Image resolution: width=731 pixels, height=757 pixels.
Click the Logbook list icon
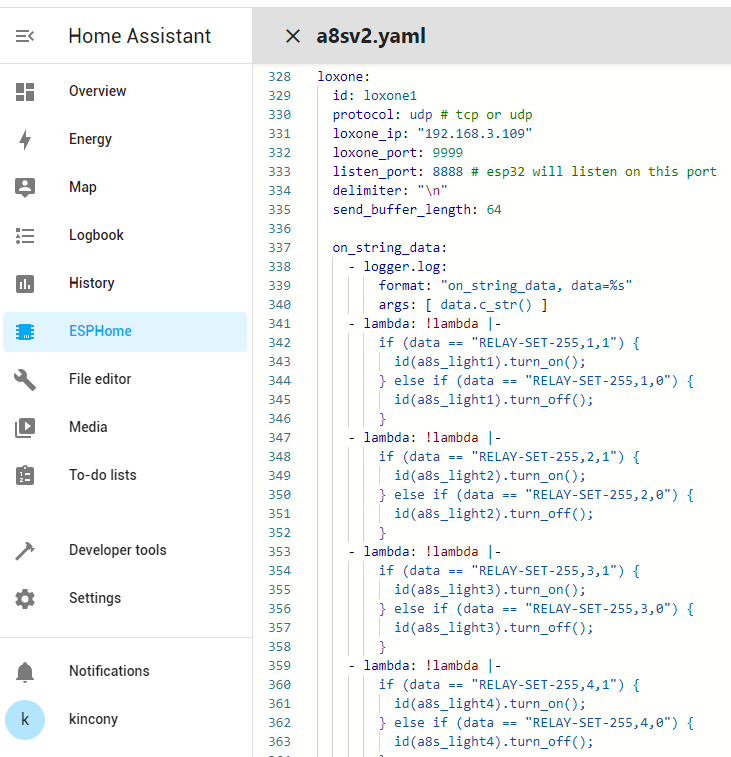click(x=25, y=236)
